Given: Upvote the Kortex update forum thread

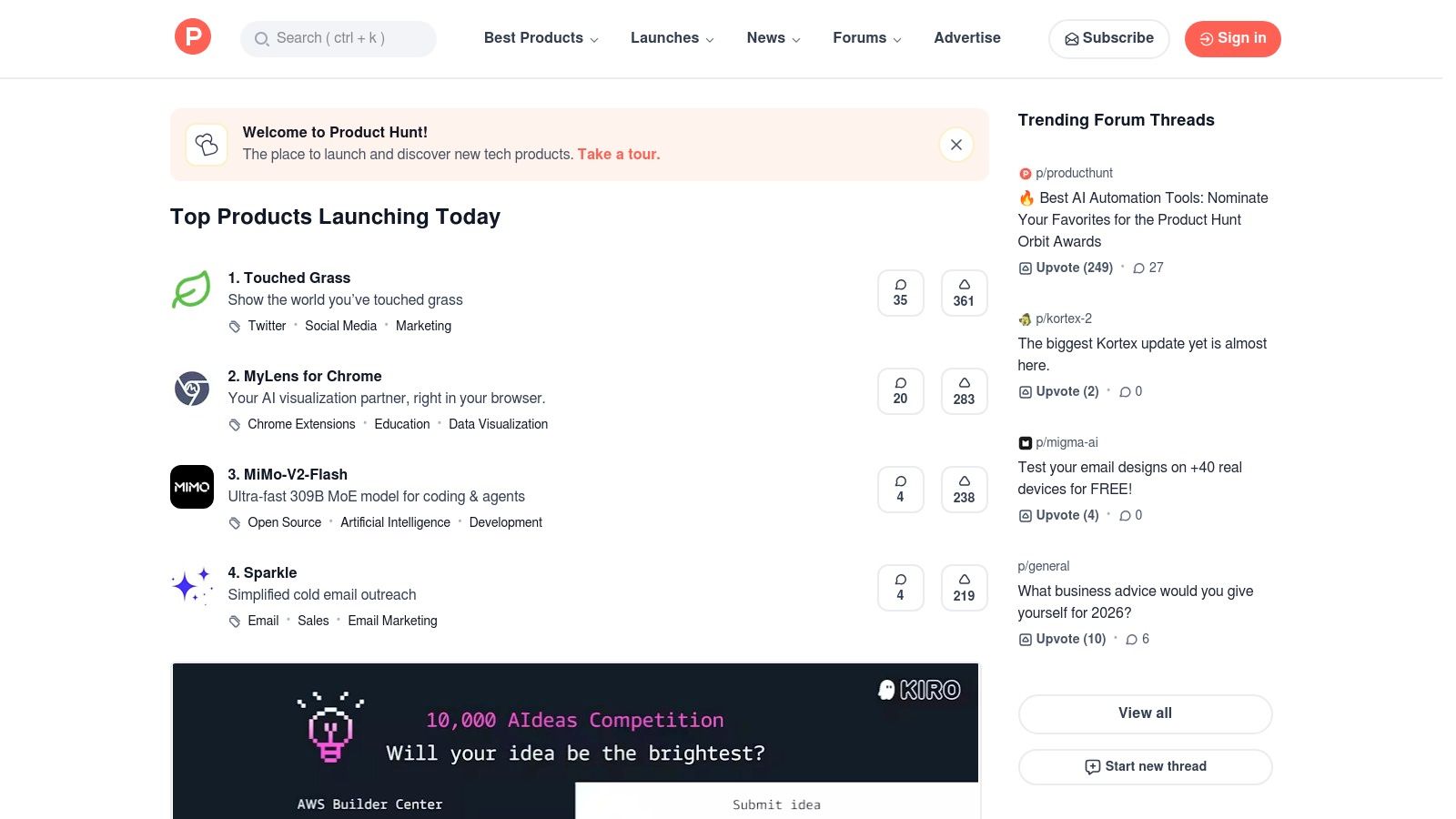Looking at the screenshot, I should point(1058,391).
